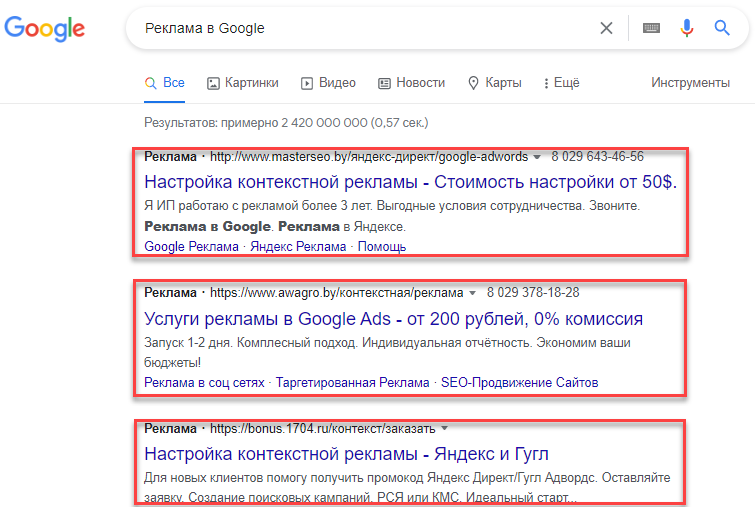Click phone number '8 029 643-46-56'
The width and height of the screenshot is (755, 507).
[x=598, y=156]
